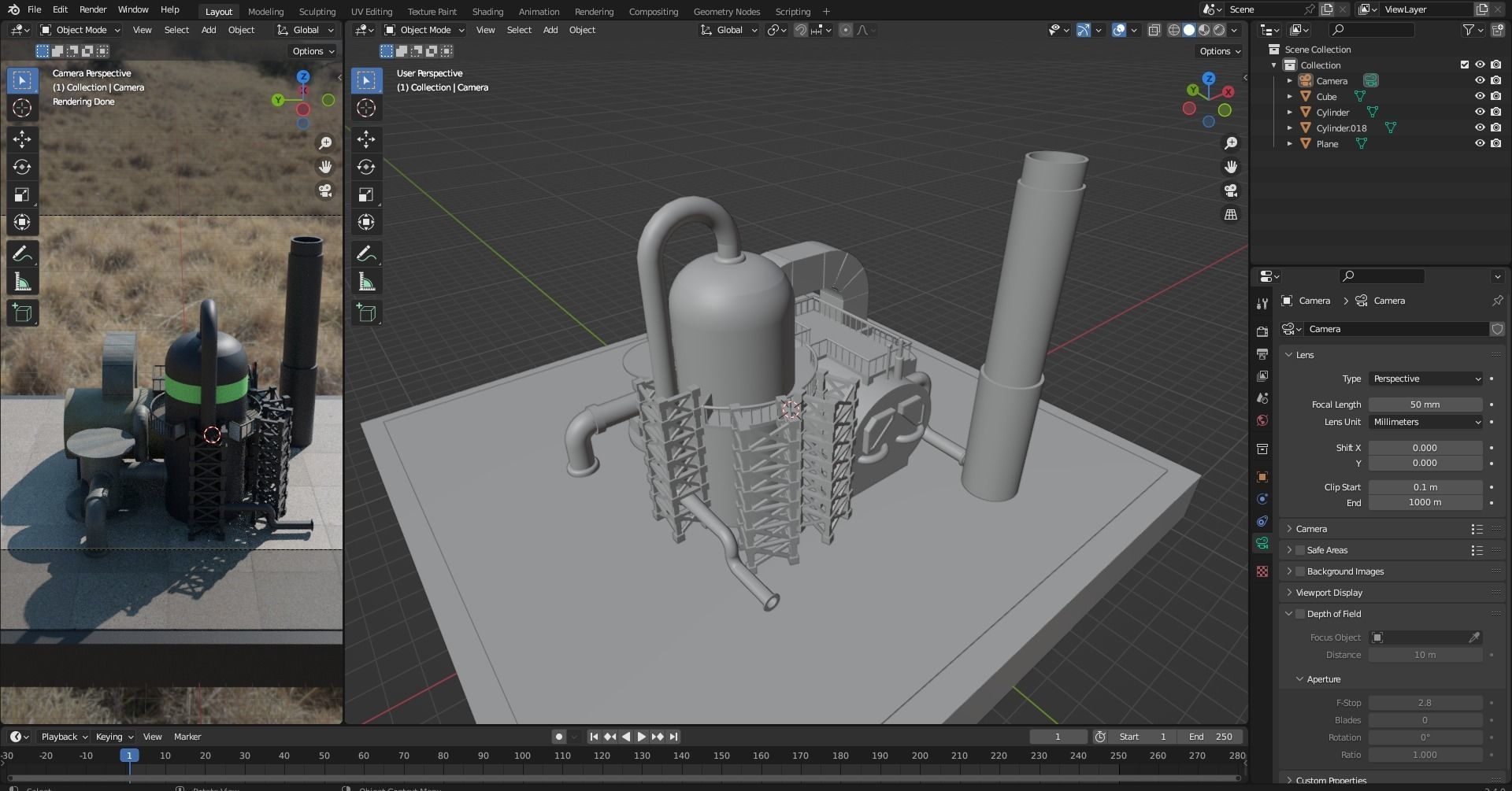Screen dimensions: 1512x791
Task: Select the Move tool in the right viewport toolbar
Action: [x=366, y=139]
